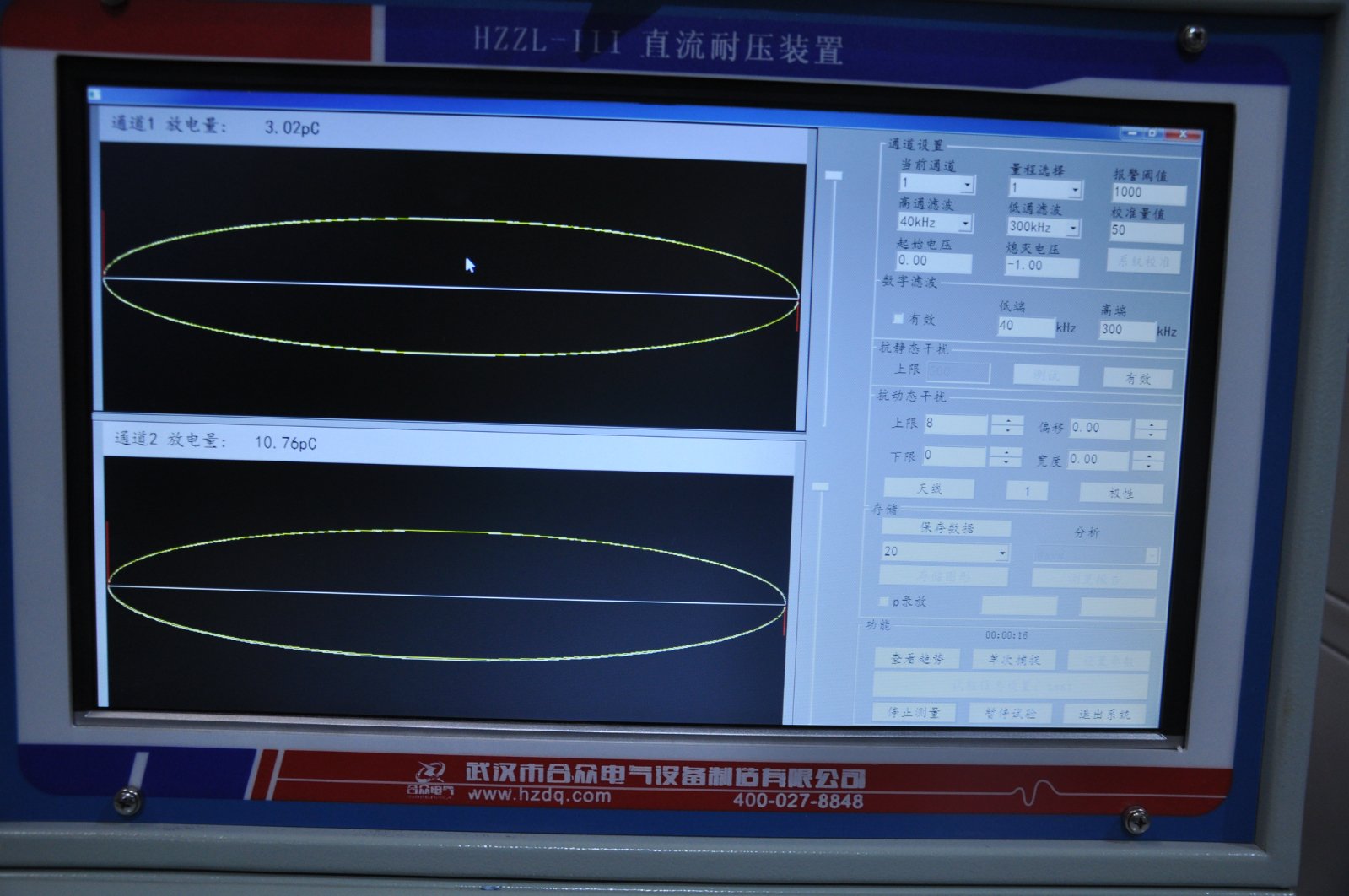Open 查看趋势 trend view

click(x=917, y=659)
